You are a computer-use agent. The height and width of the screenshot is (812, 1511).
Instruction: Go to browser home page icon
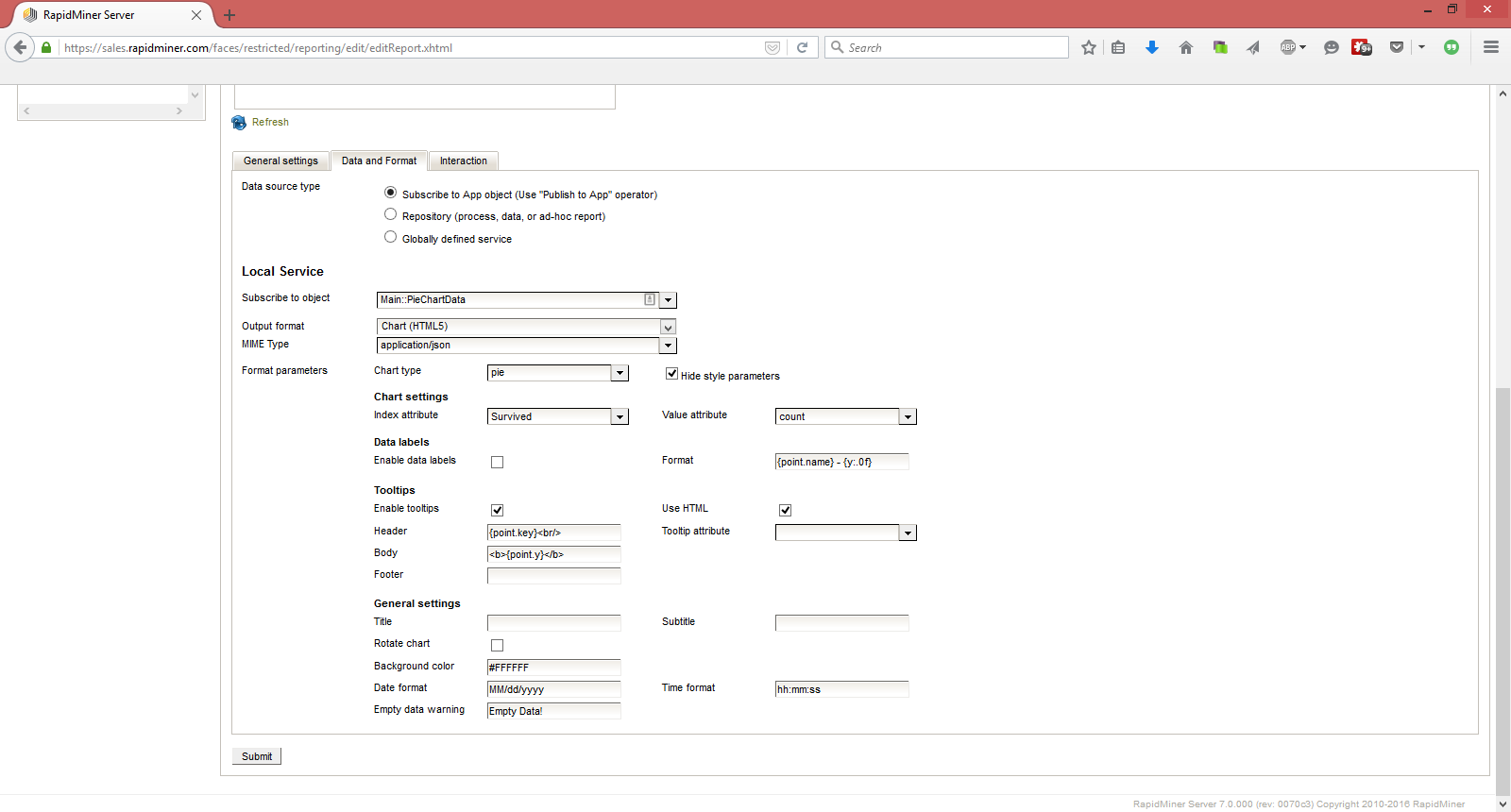pyautogui.click(x=1186, y=47)
